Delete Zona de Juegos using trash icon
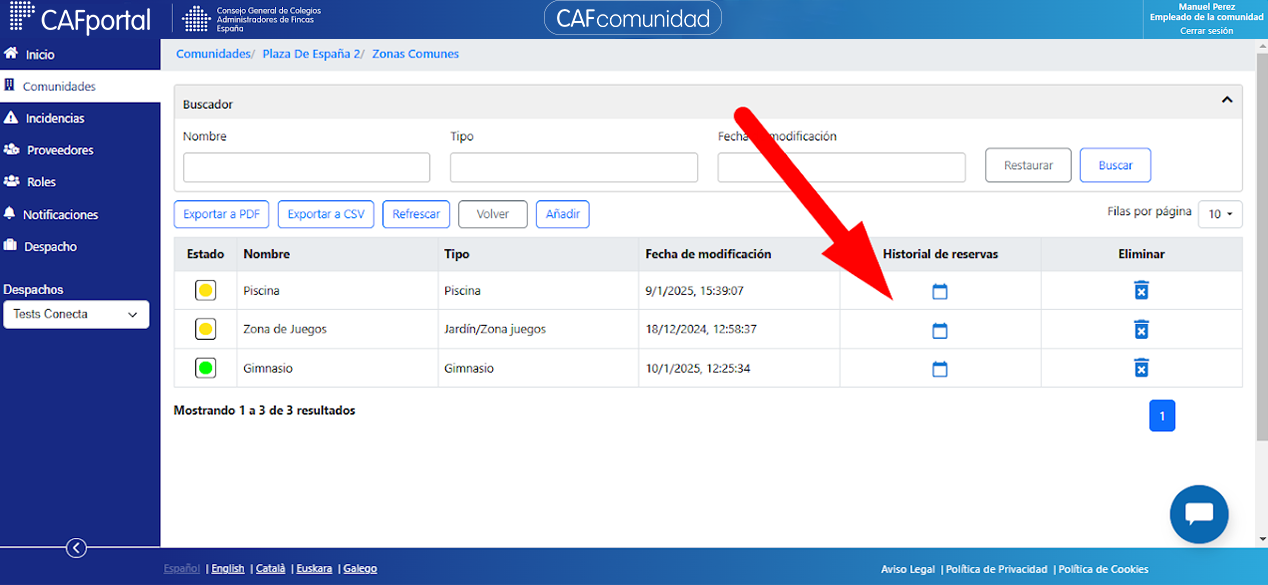Viewport: 1268px width, 585px height. [x=1141, y=329]
